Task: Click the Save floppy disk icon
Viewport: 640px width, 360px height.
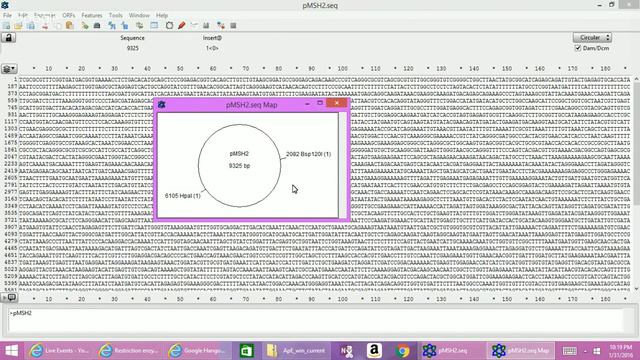Action: [x=31, y=26]
